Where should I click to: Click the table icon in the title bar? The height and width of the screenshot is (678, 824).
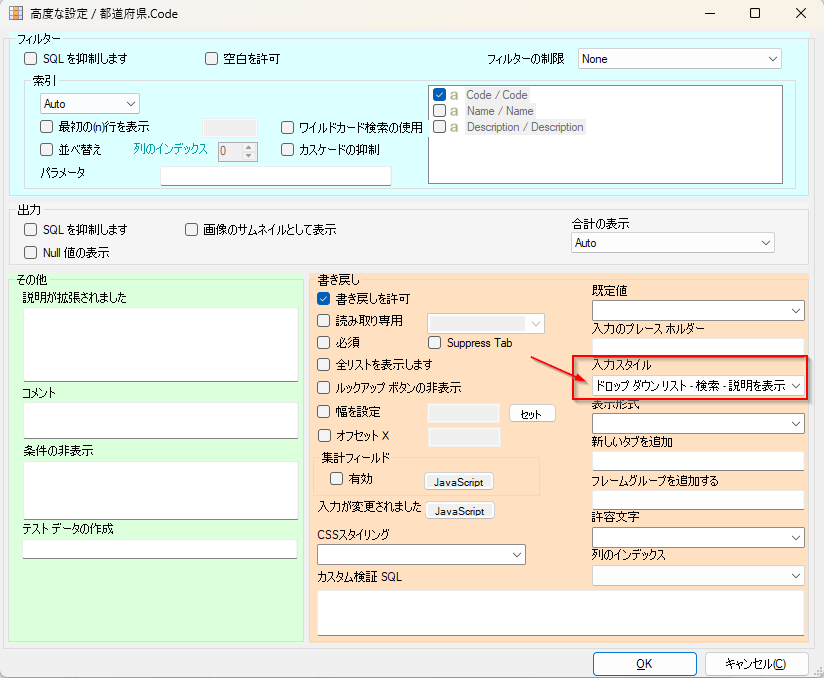16,13
